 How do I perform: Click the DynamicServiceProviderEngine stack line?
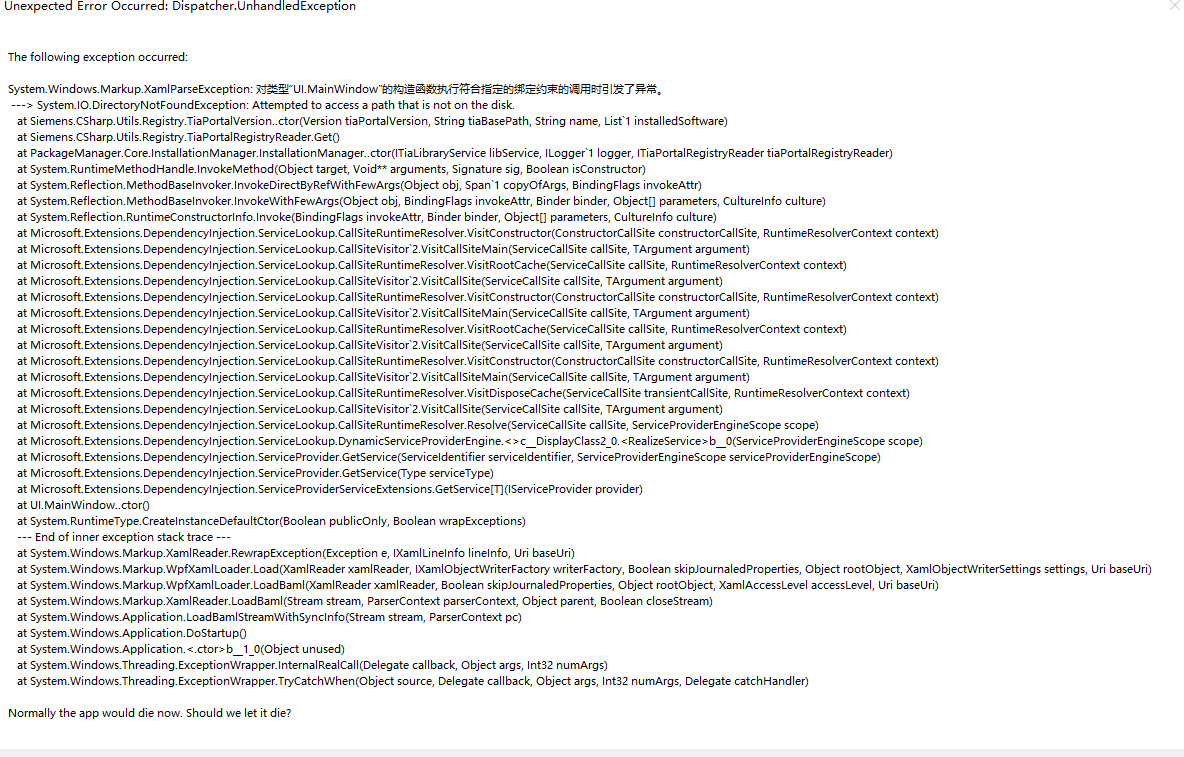(x=470, y=442)
